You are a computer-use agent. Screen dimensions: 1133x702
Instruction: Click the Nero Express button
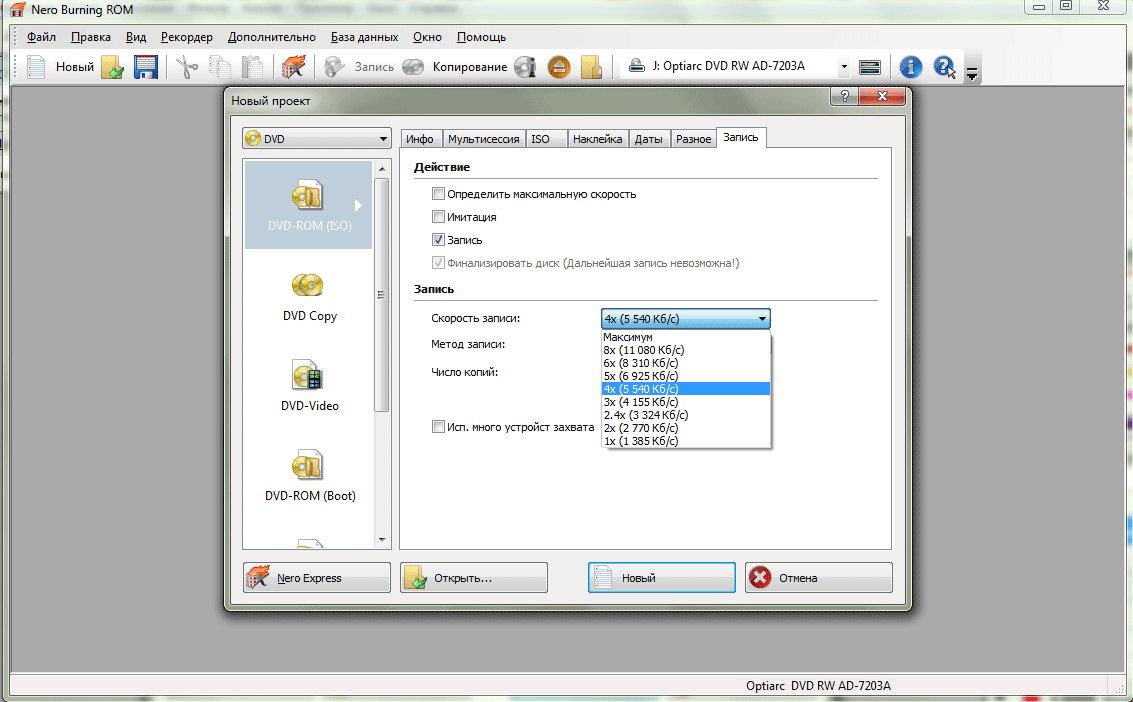pos(316,578)
